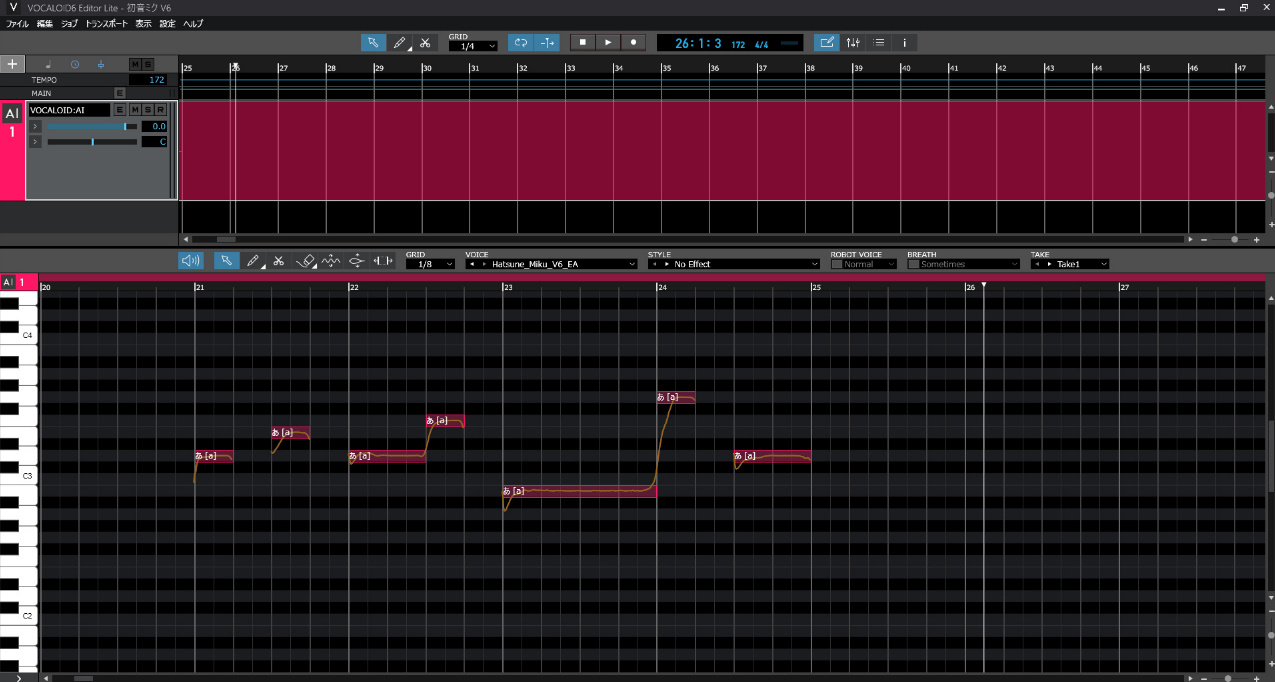The width and height of the screenshot is (1275, 682).
Task: Click the tempo value 172 field
Action: (155, 79)
